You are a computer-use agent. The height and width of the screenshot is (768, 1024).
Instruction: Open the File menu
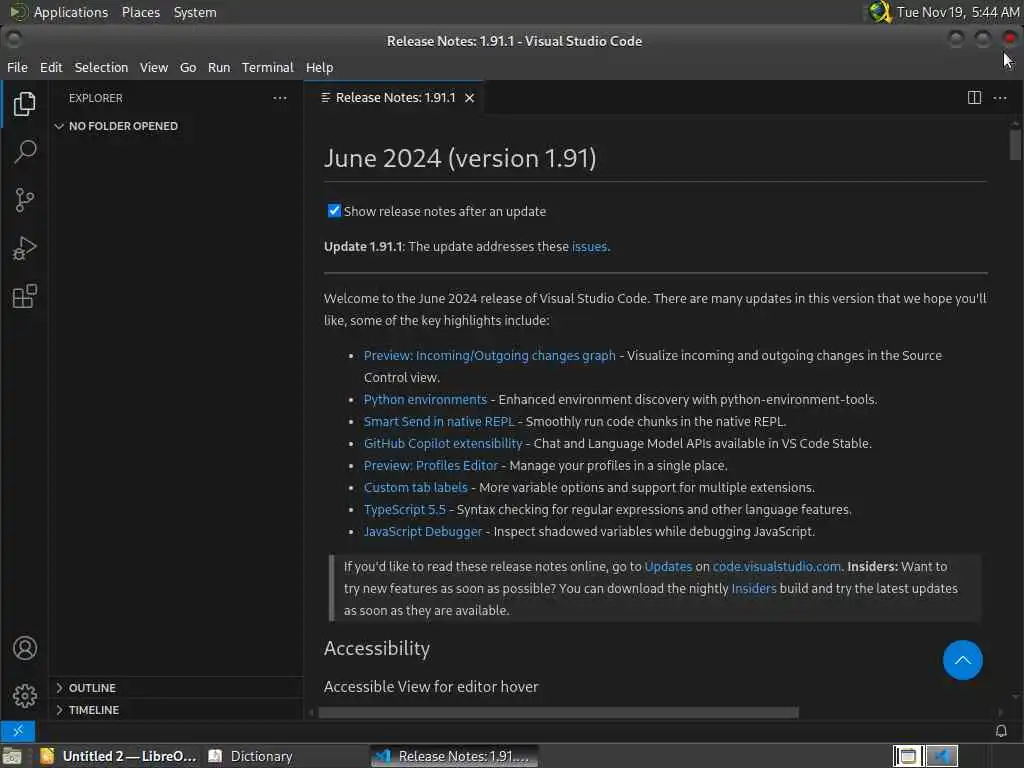[17, 67]
